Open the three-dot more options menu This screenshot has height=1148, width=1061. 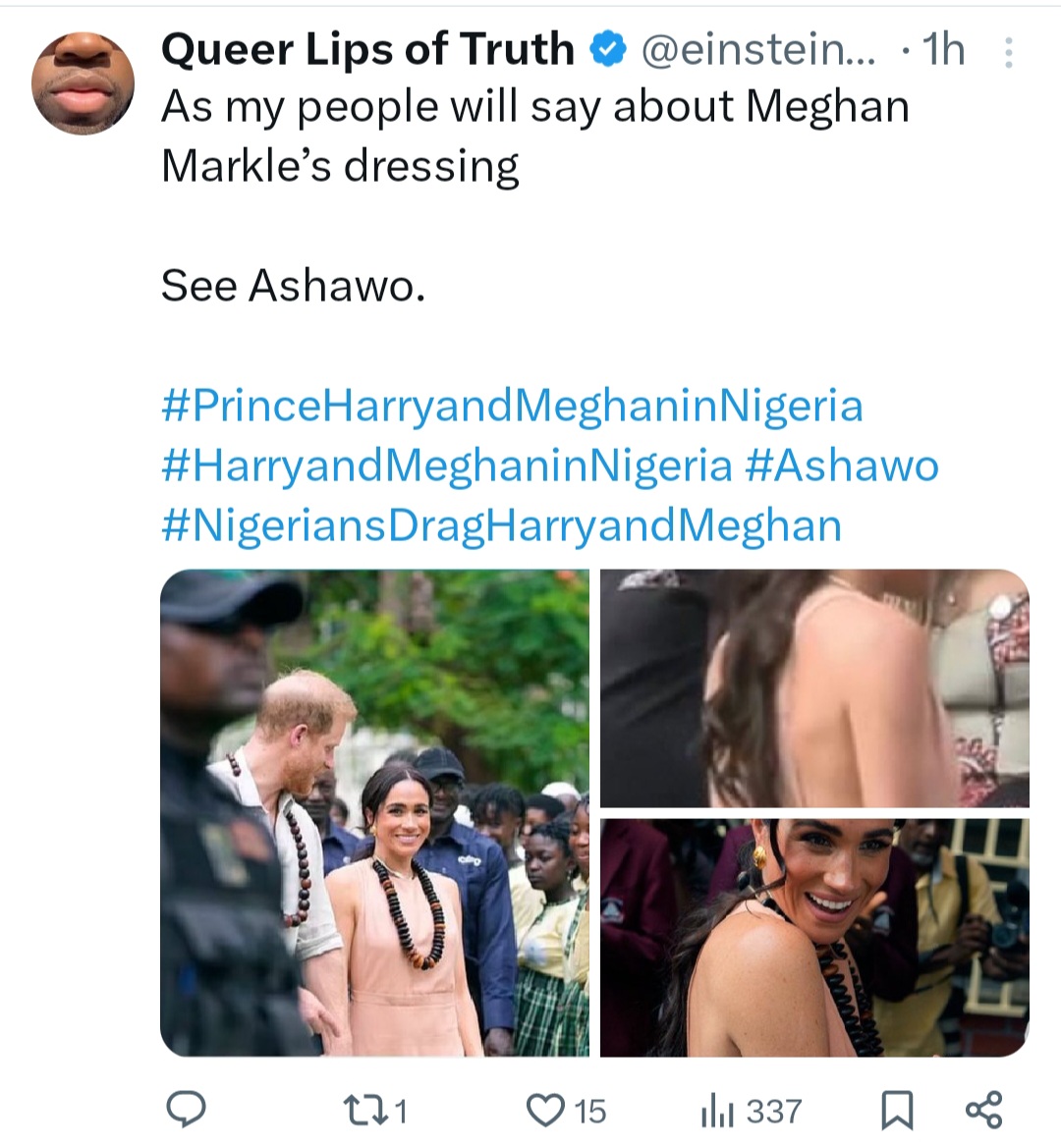point(1008,52)
